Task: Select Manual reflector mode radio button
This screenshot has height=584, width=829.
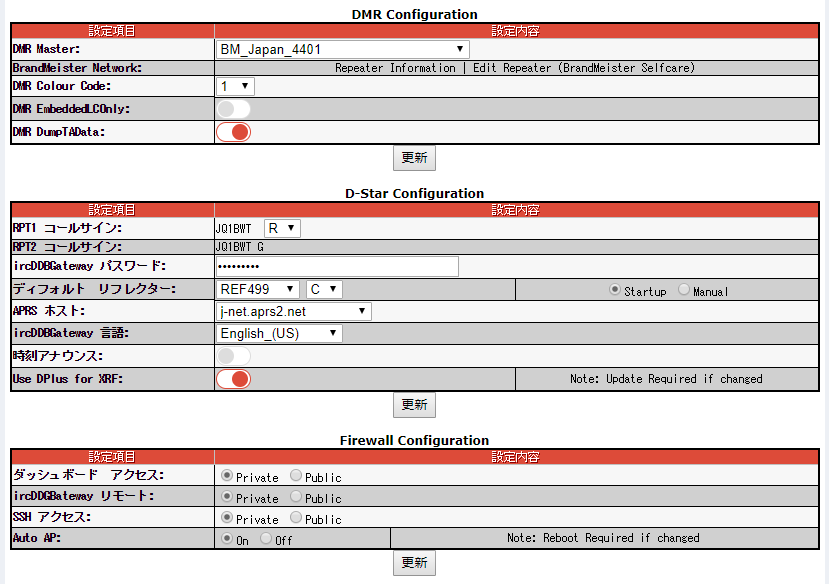Action: coord(684,290)
